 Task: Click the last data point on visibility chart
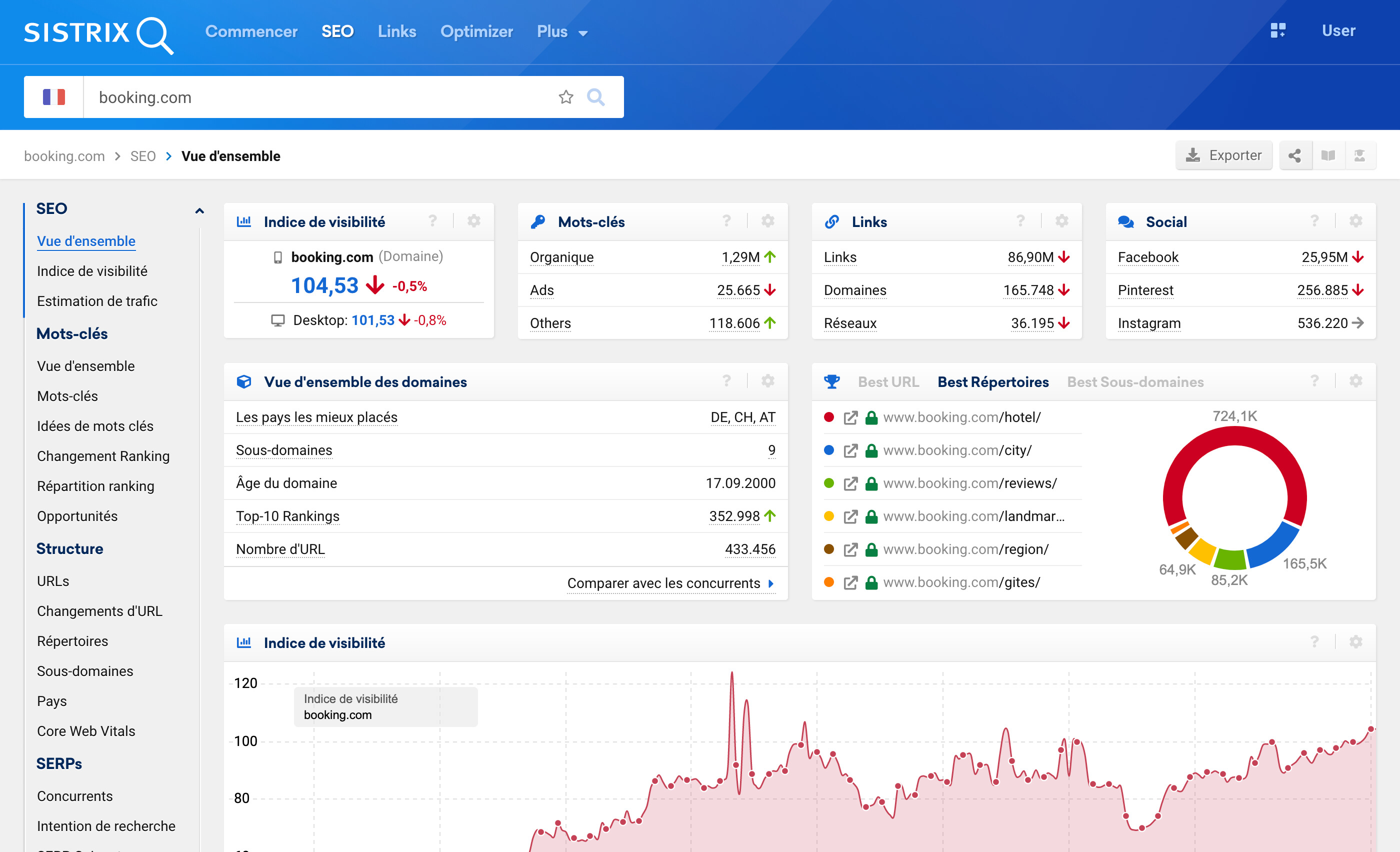(x=1371, y=729)
